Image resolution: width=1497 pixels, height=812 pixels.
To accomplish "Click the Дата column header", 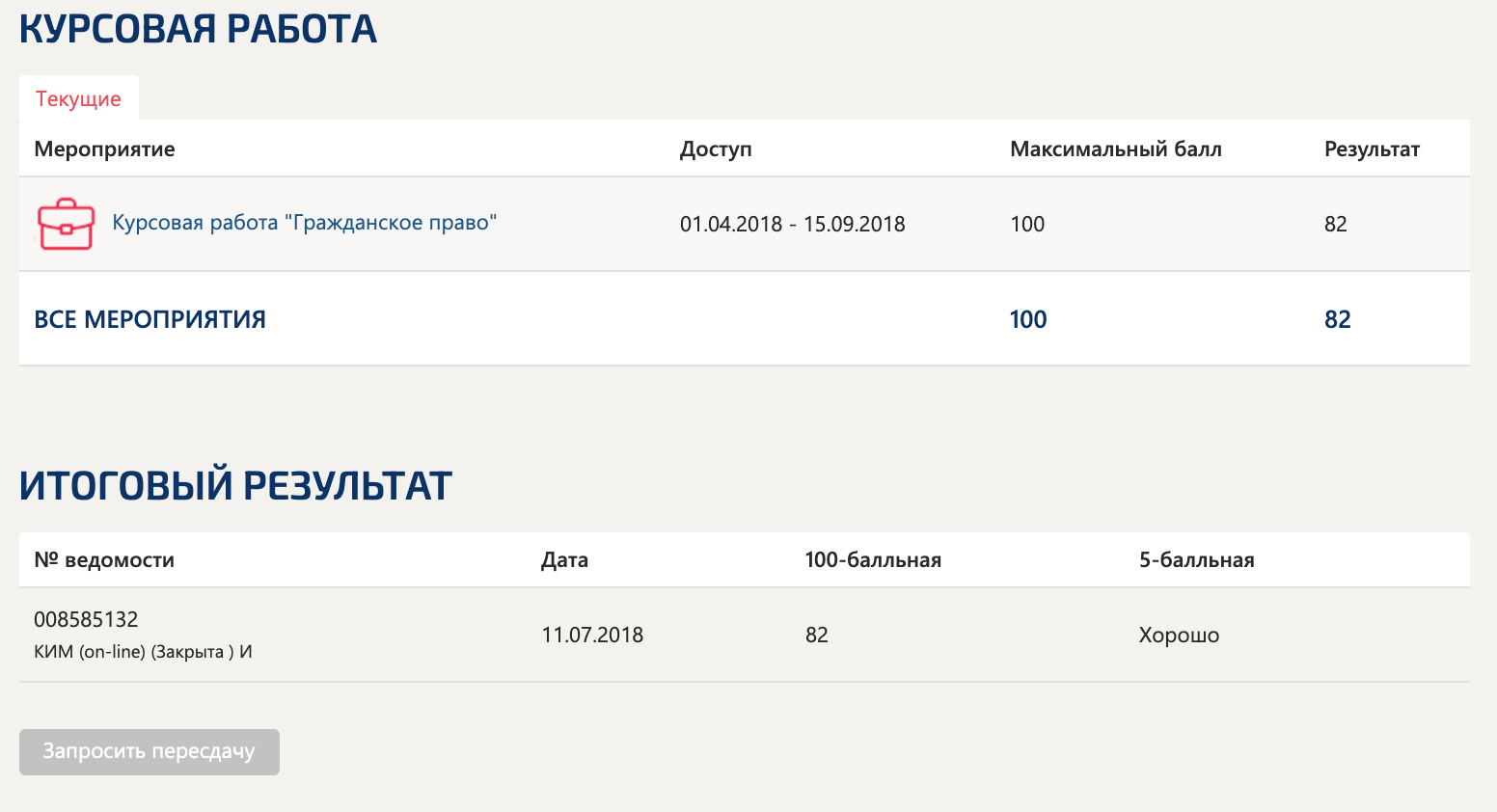I will pyautogui.click(x=564, y=560).
